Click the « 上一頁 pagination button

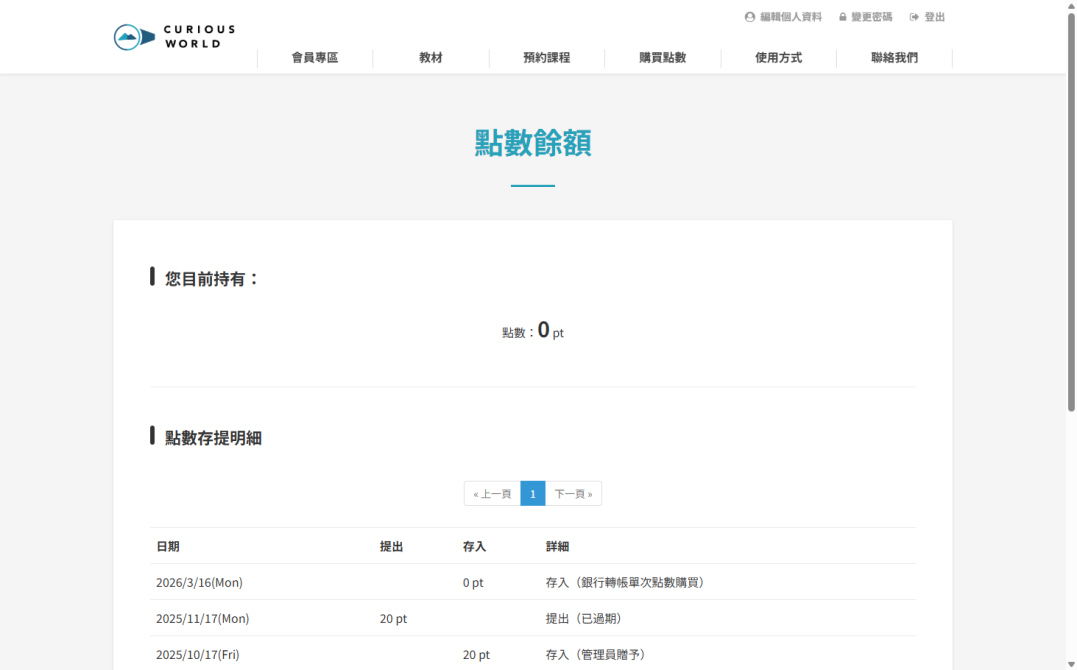pyautogui.click(x=492, y=493)
